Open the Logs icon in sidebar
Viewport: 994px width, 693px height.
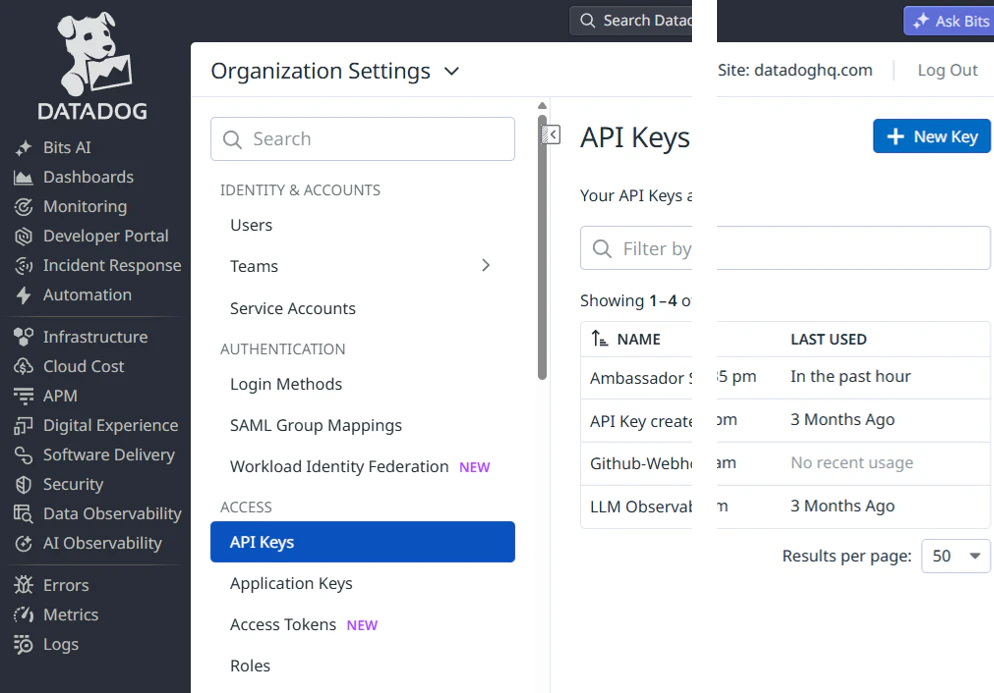23,644
